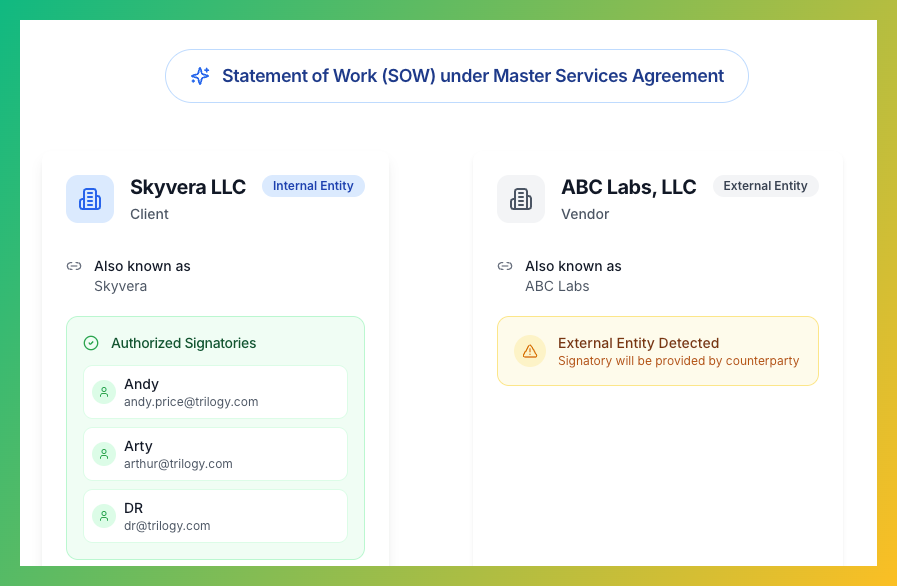Open the Statement of Work title pill
Image resolution: width=897 pixels, height=586 pixels.
tap(457, 76)
